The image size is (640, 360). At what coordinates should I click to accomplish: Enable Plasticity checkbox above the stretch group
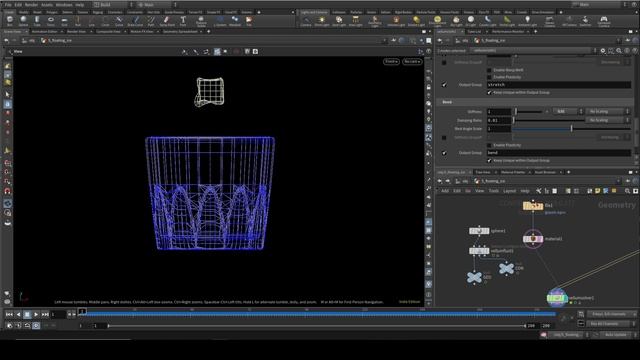pos(489,77)
